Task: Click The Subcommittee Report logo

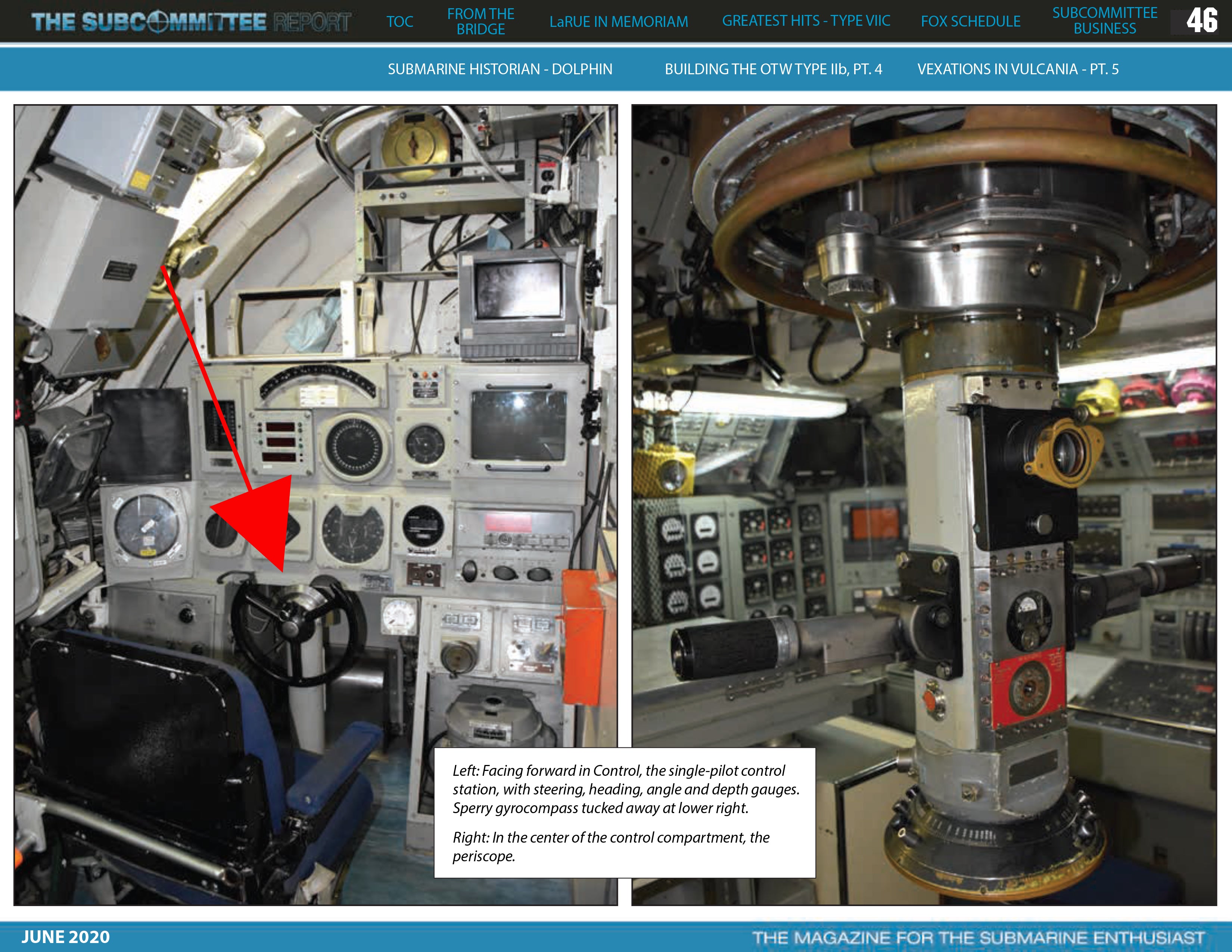Action: tap(191, 21)
